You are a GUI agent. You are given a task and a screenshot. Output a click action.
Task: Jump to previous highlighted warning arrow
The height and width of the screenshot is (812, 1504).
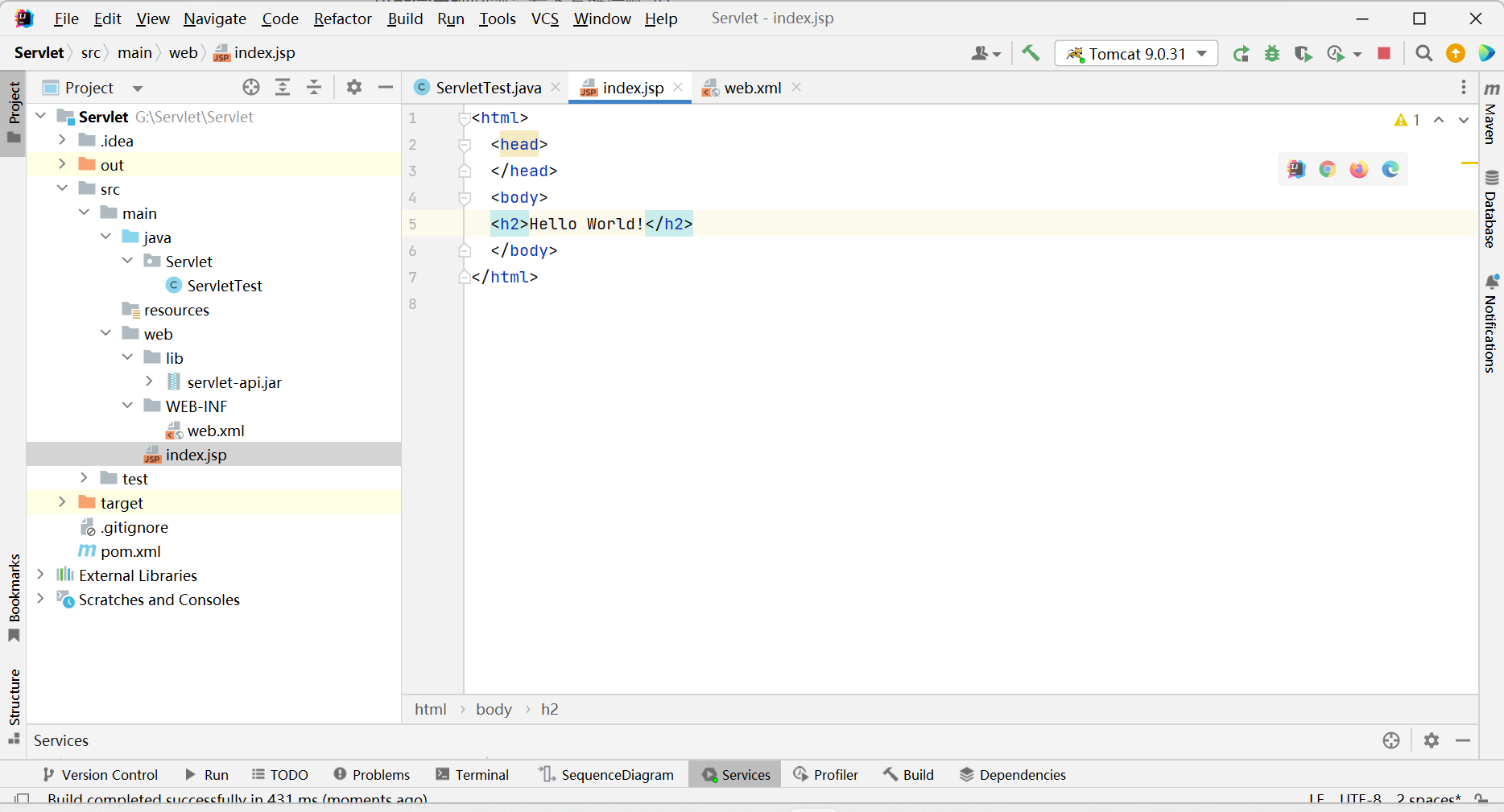(x=1439, y=120)
